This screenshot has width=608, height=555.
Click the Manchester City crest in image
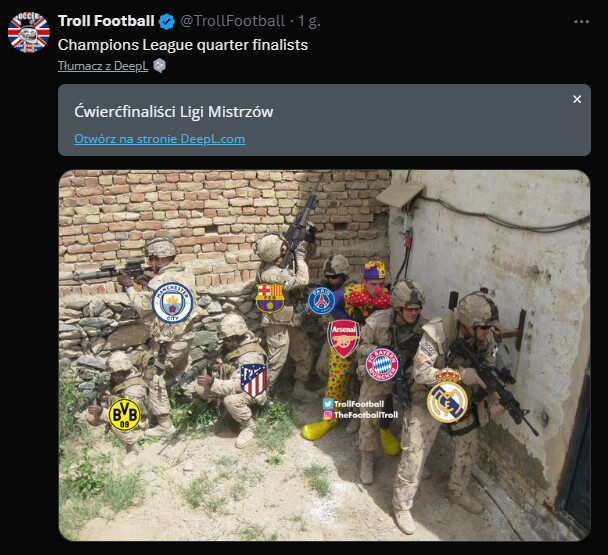coord(173,303)
